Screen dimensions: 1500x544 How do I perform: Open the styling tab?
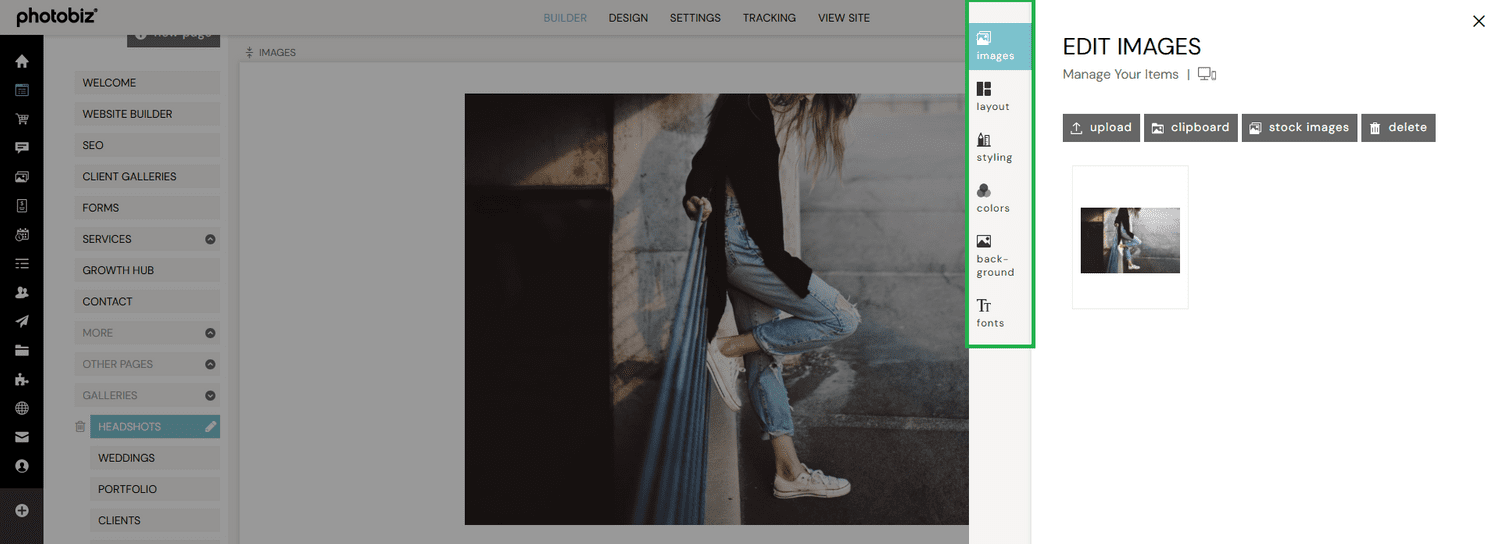(994, 148)
